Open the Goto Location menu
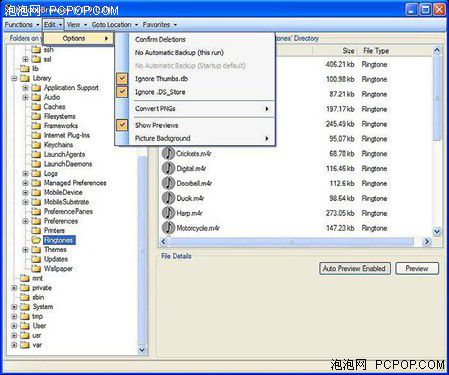Viewport: 449px width, 375px height. click(115, 25)
